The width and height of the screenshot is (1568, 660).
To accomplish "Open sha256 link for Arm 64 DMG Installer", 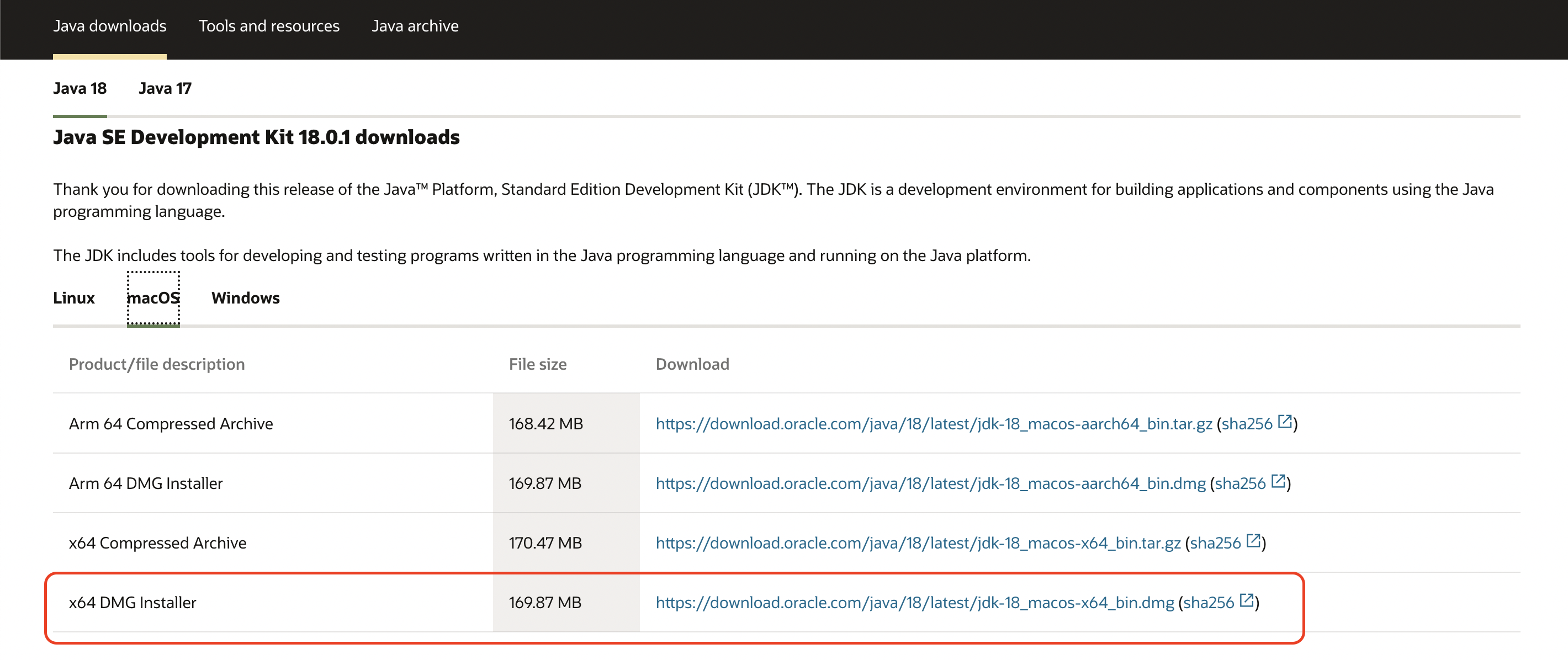I will point(1241,483).
